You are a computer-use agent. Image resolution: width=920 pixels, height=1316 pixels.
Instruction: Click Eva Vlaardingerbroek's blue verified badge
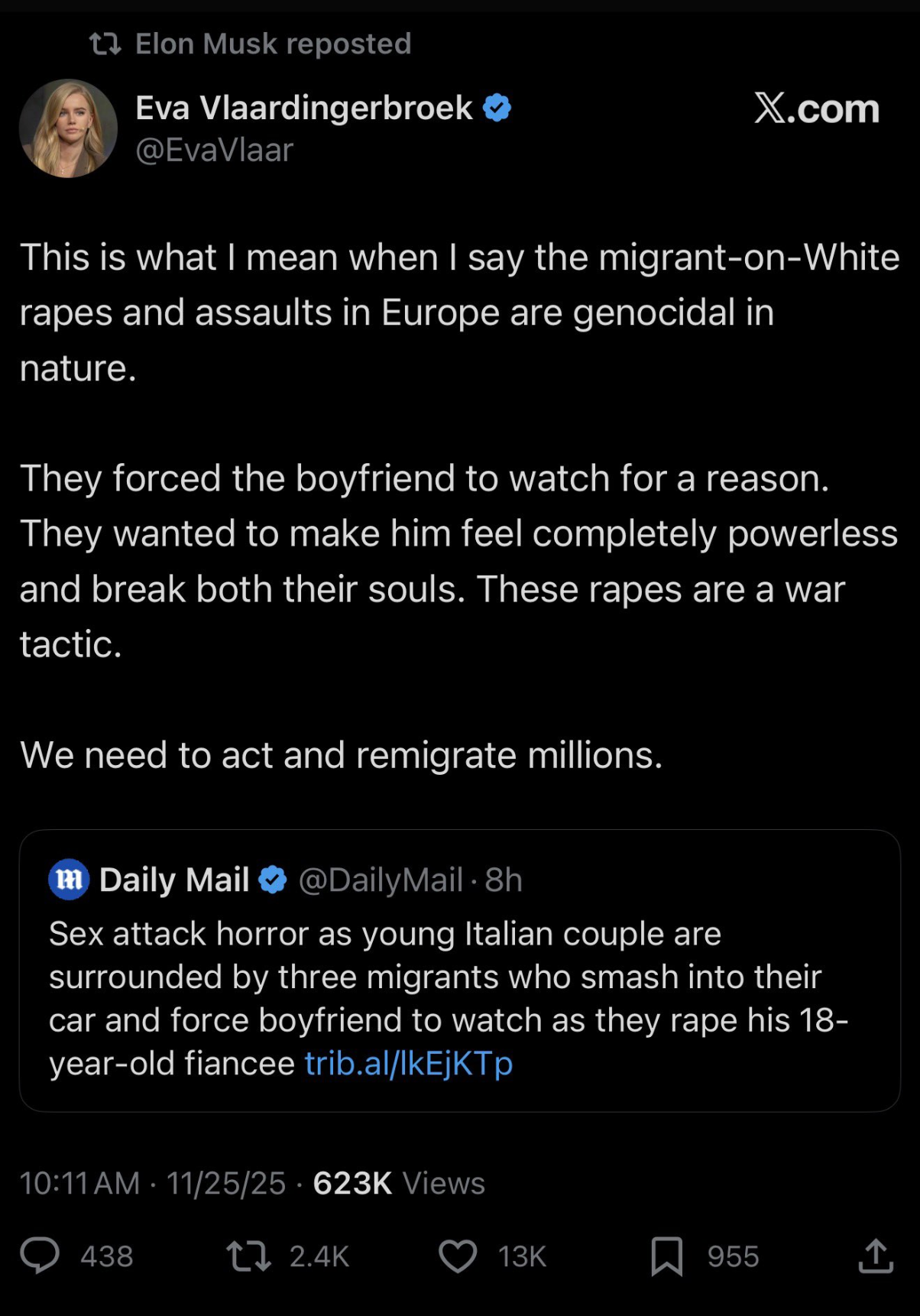(497, 108)
